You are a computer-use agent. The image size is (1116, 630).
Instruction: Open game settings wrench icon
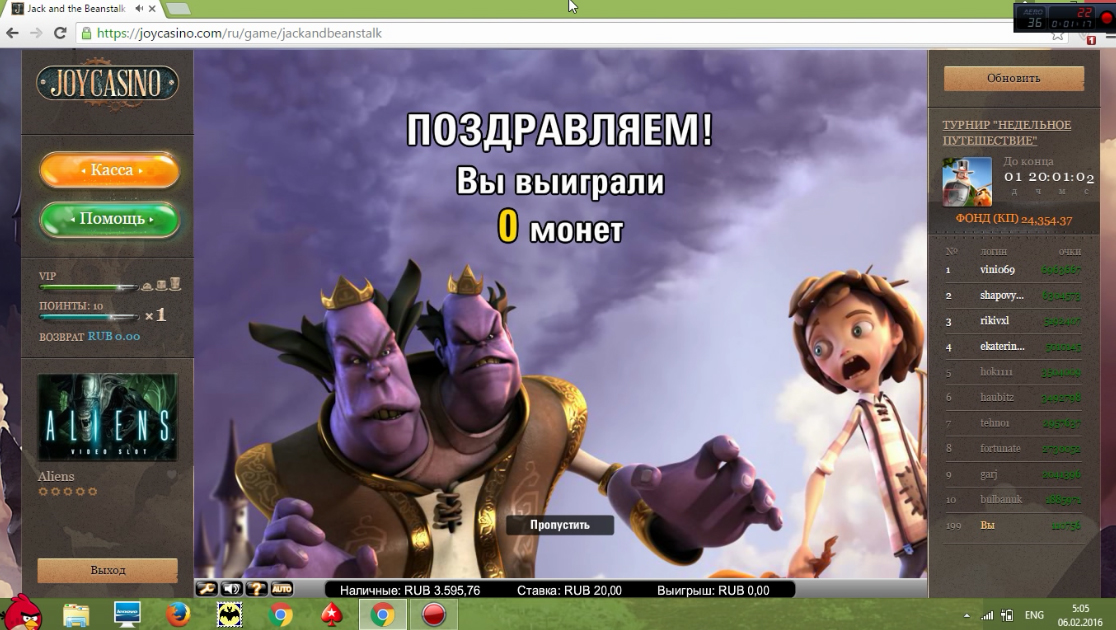point(206,589)
